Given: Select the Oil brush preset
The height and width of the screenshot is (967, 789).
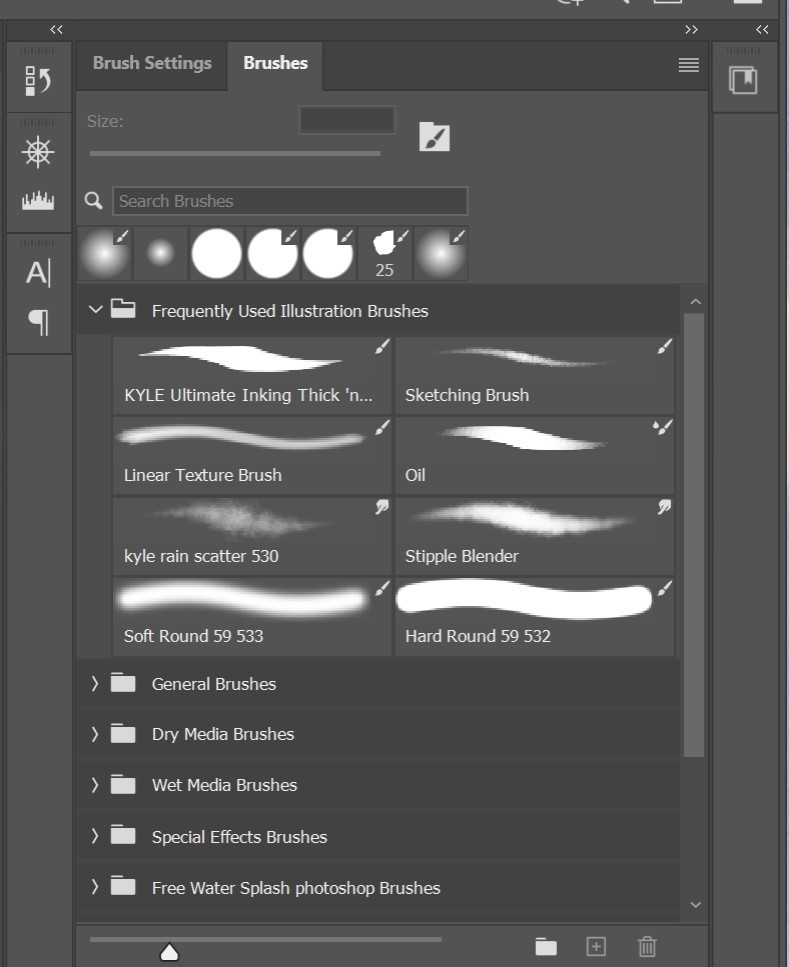Looking at the screenshot, I should point(534,455).
